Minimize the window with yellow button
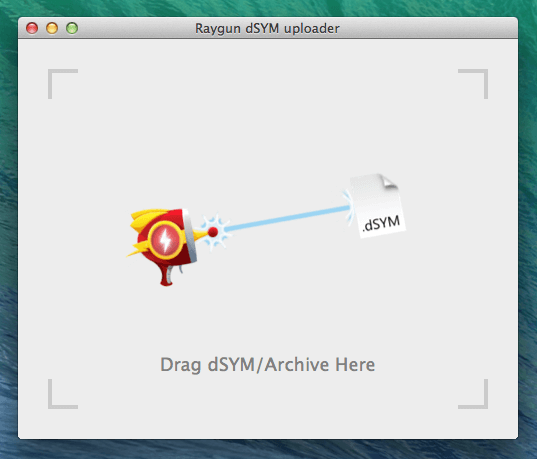Viewport: 537px width, 459px height. (x=52, y=28)
